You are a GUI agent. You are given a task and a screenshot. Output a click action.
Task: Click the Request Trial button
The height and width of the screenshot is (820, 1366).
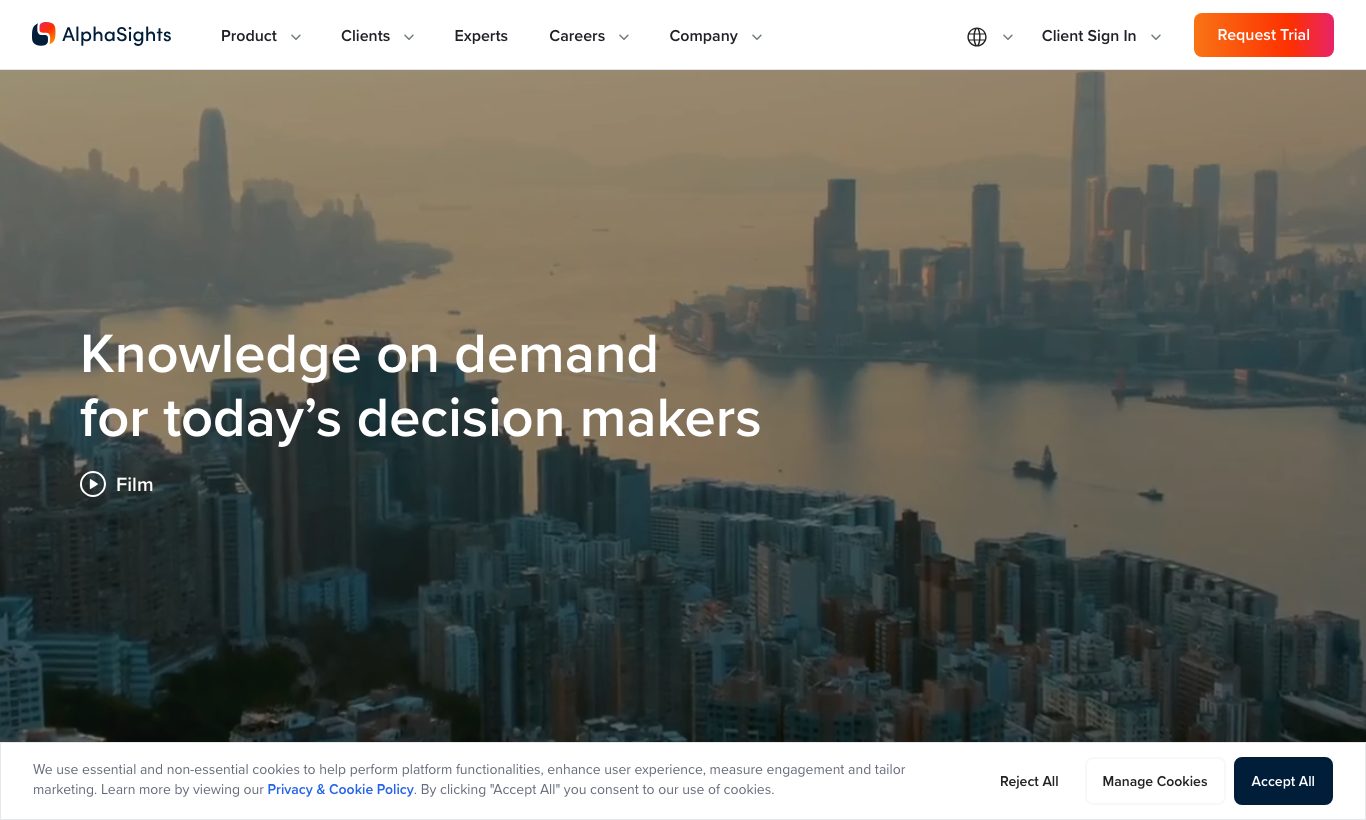[1264, 35]
